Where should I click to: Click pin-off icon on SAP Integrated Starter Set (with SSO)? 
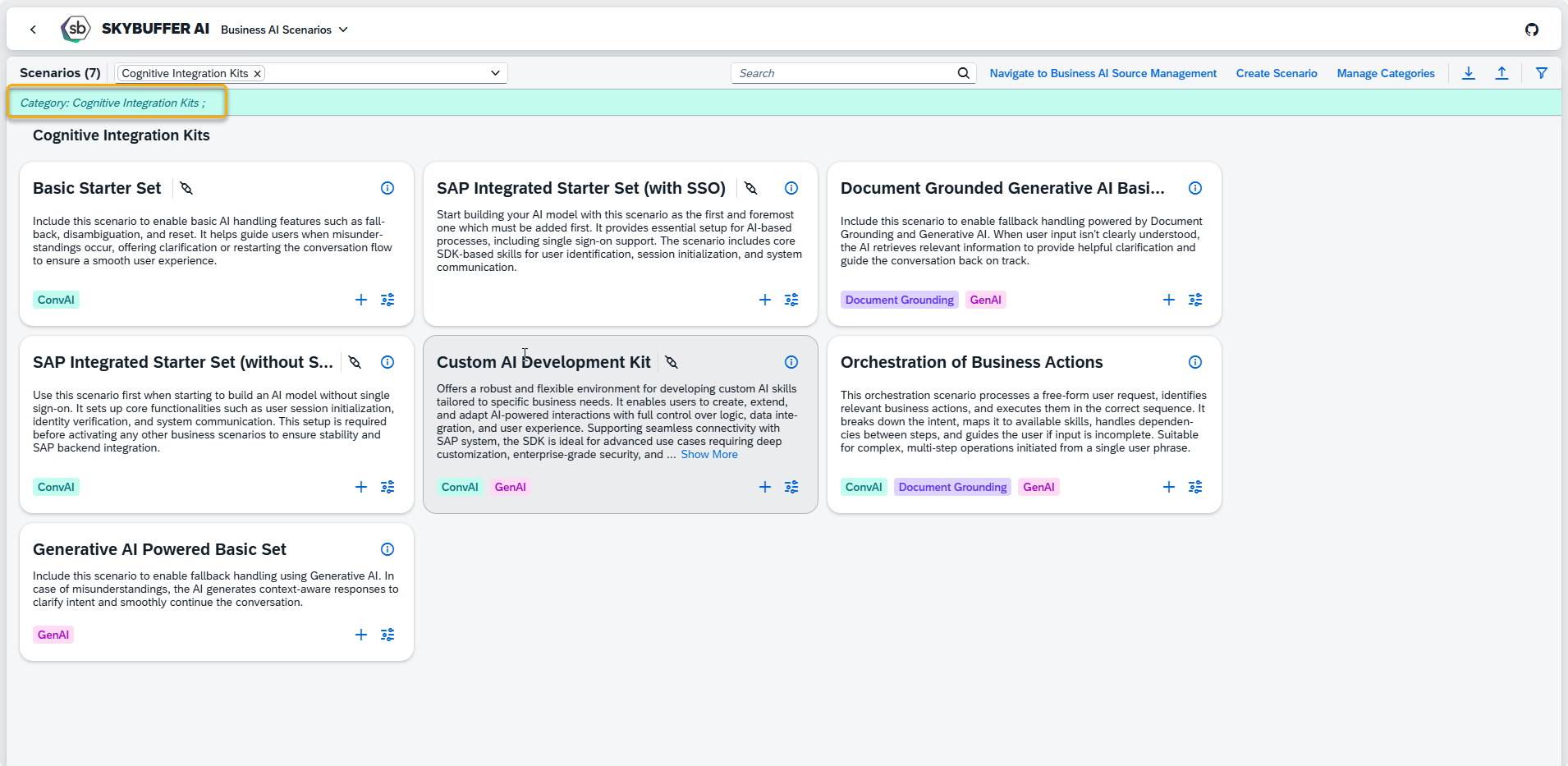point(750,188)
